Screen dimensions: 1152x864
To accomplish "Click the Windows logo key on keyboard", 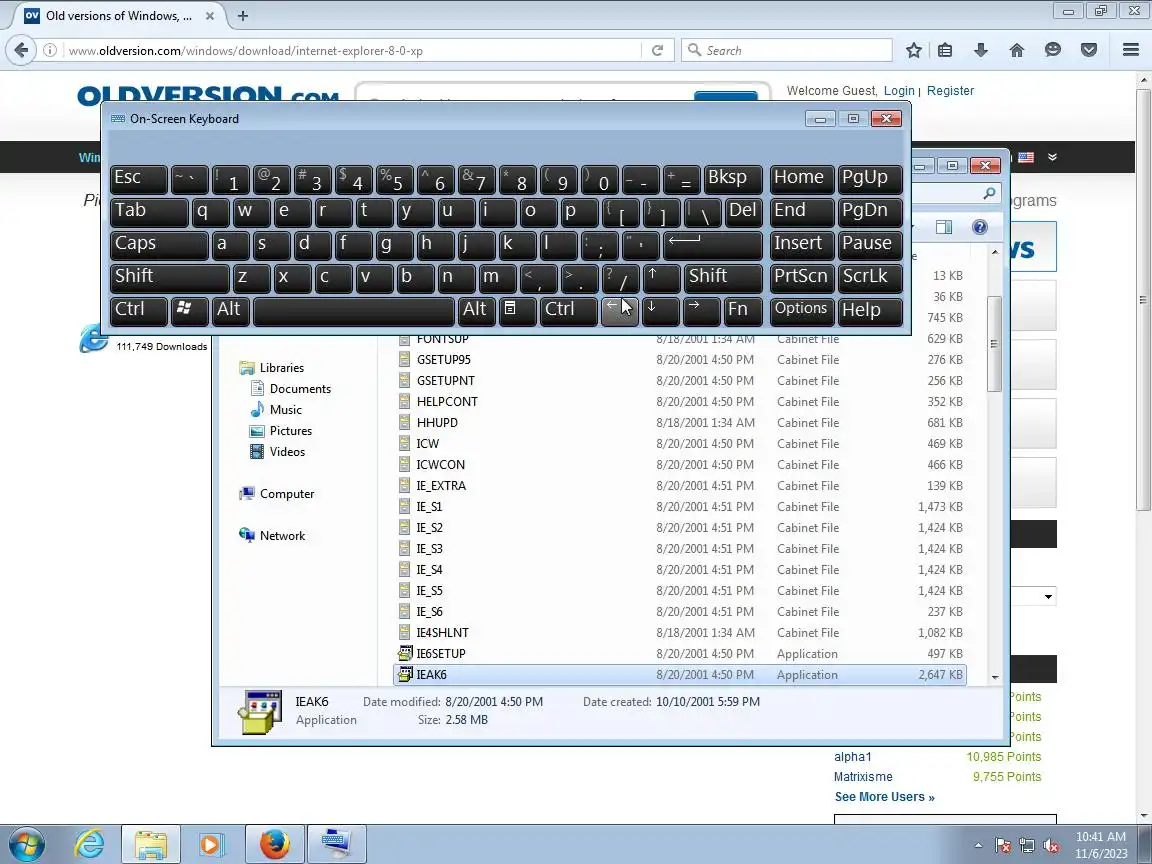I will 189,311.
